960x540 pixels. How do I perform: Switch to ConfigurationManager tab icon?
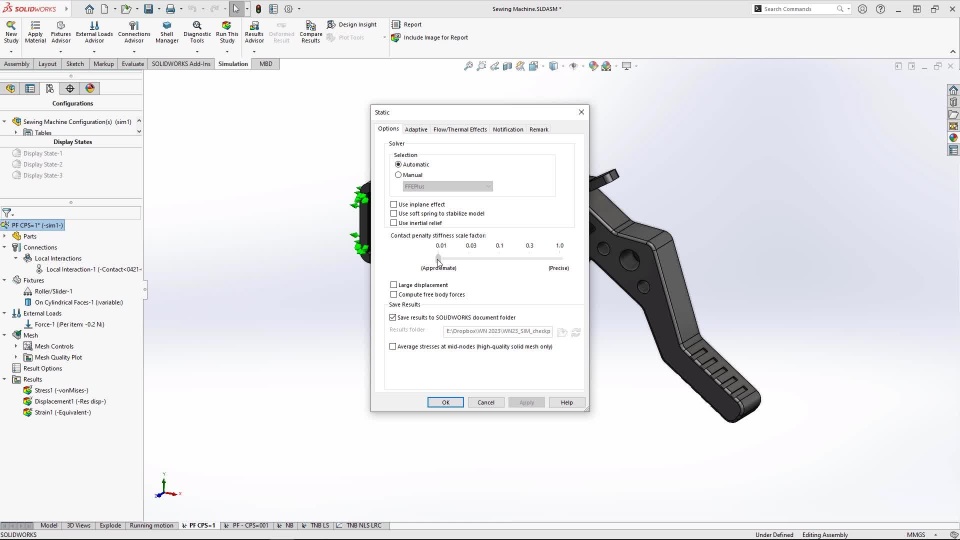50,89
